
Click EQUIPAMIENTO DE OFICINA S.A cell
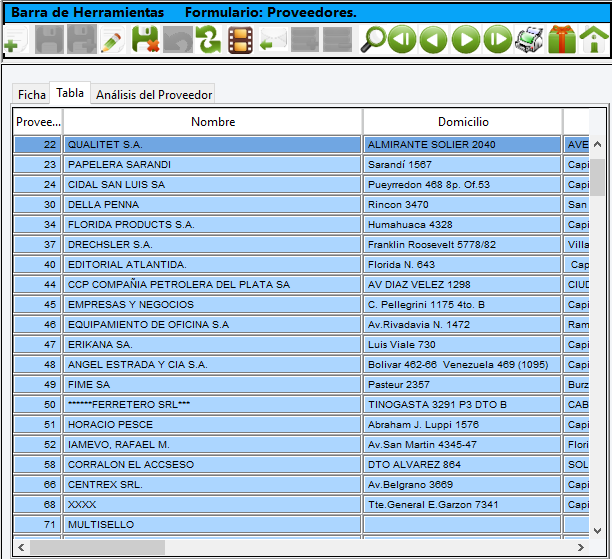tap(212, 324)
